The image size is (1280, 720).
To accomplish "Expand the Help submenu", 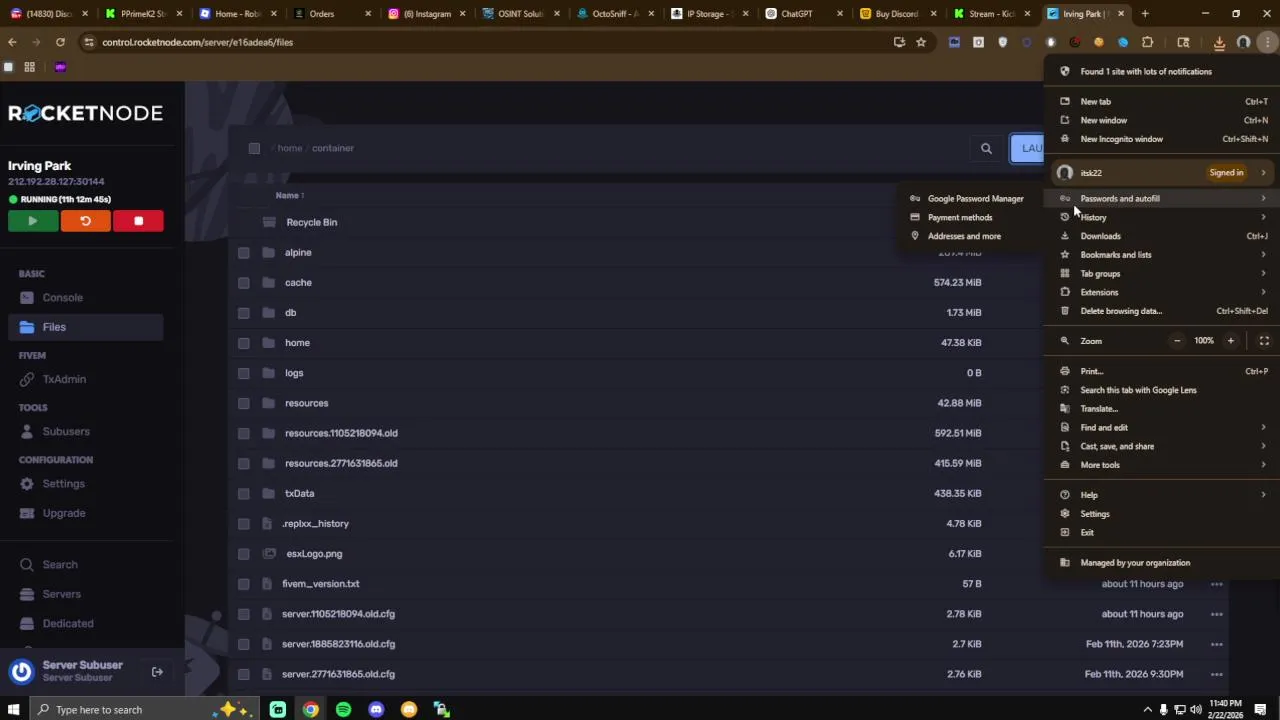I will [1162, 495].
